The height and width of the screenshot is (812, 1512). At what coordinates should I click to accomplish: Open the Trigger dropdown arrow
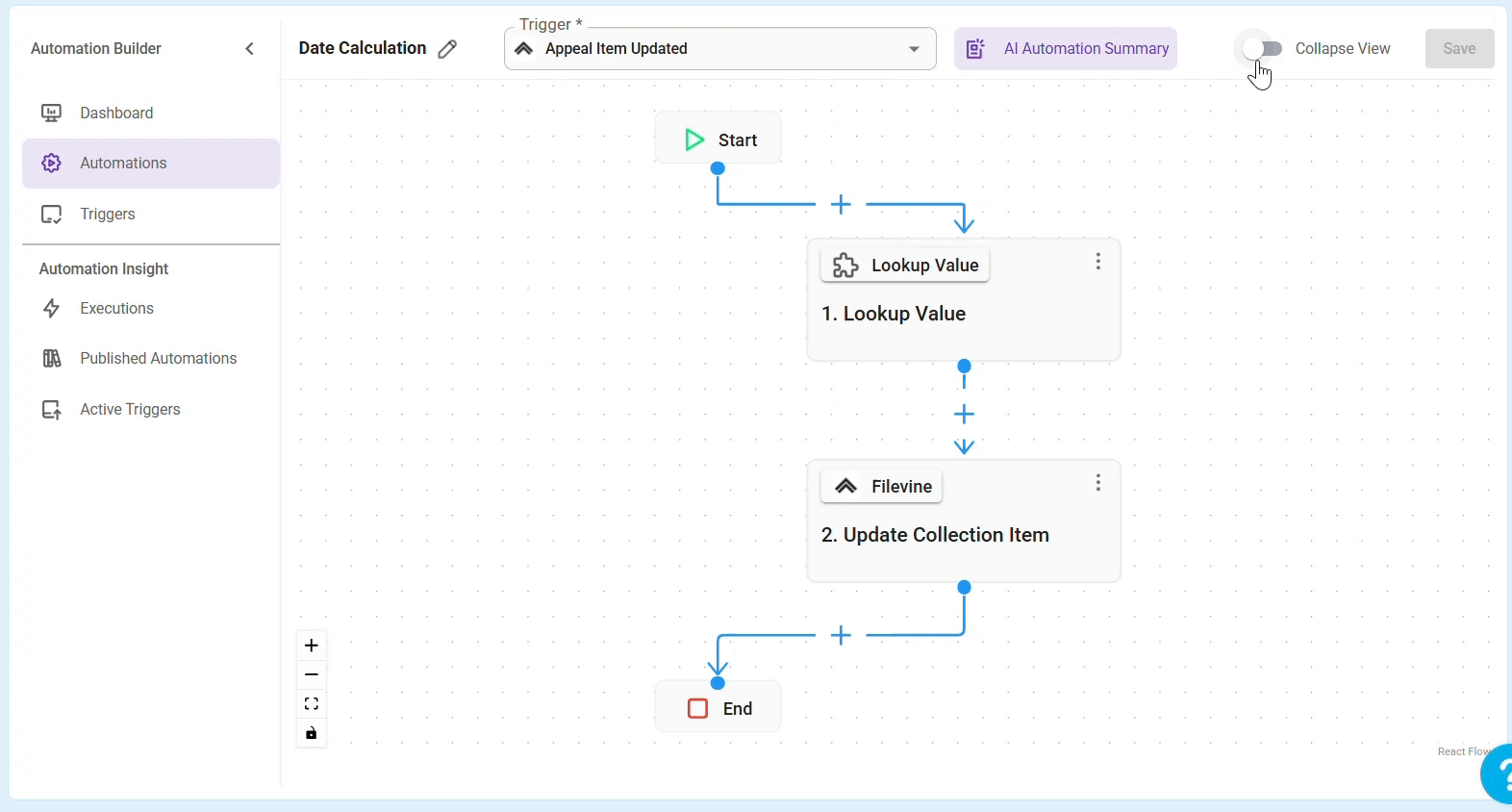pos(914,49)
